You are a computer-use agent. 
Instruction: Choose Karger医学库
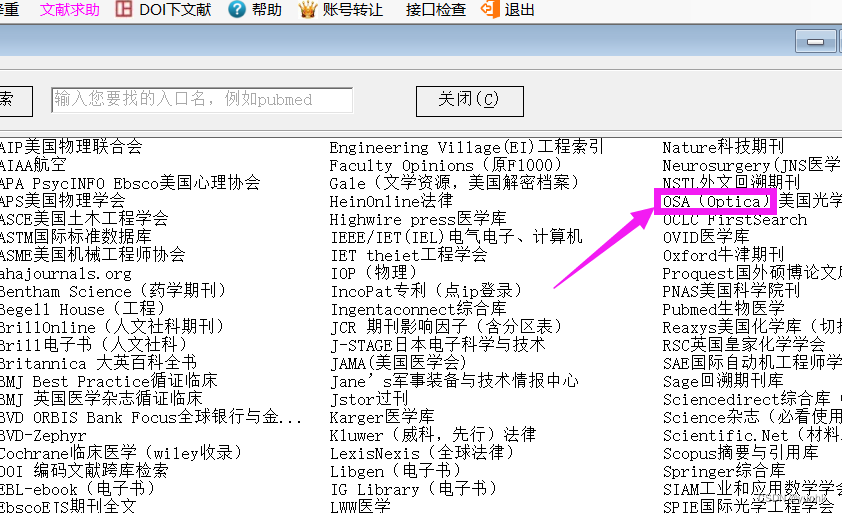point(382,417)
